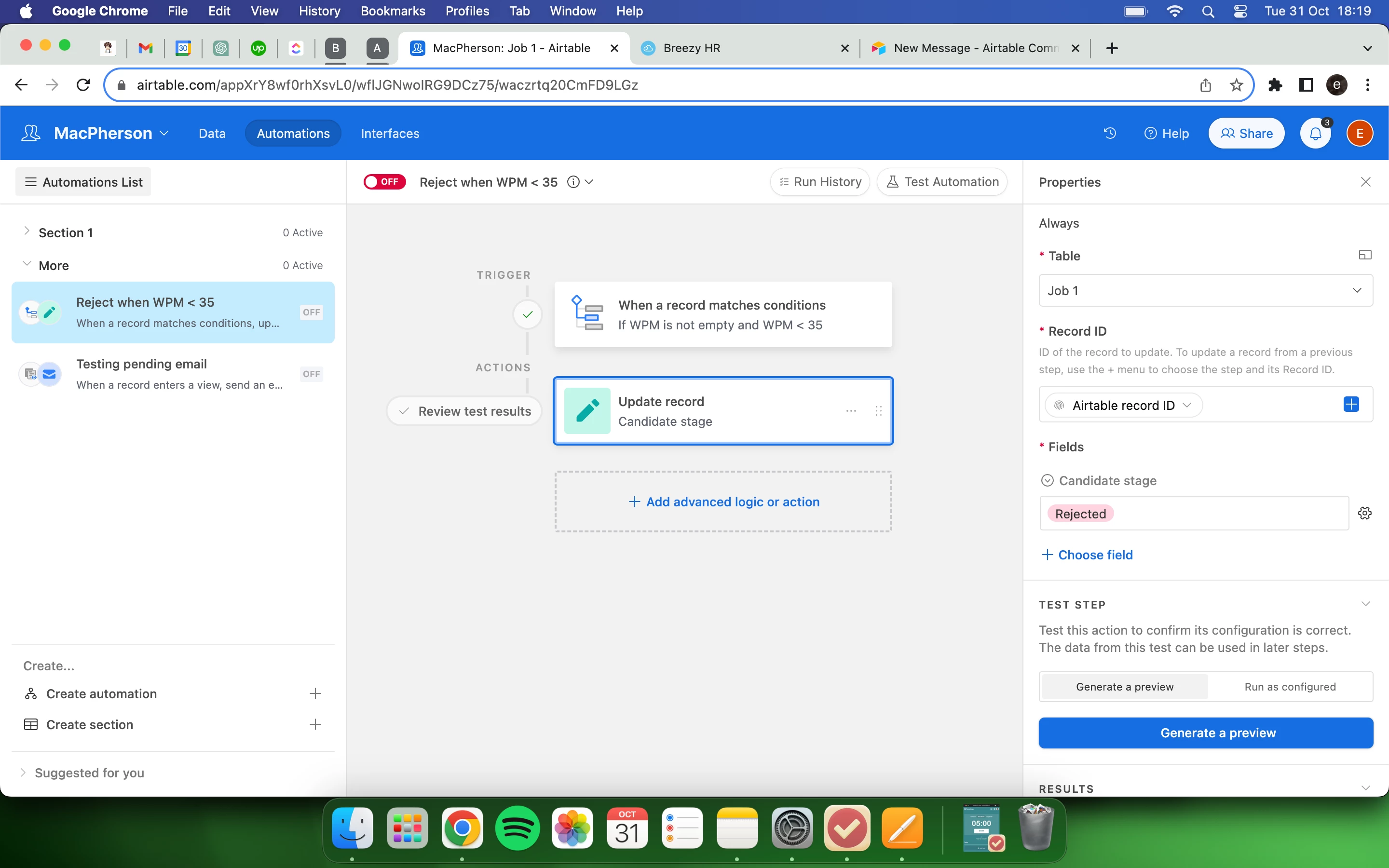
Task: Select Generate a preview segment option
Action: coord(1124,687)
